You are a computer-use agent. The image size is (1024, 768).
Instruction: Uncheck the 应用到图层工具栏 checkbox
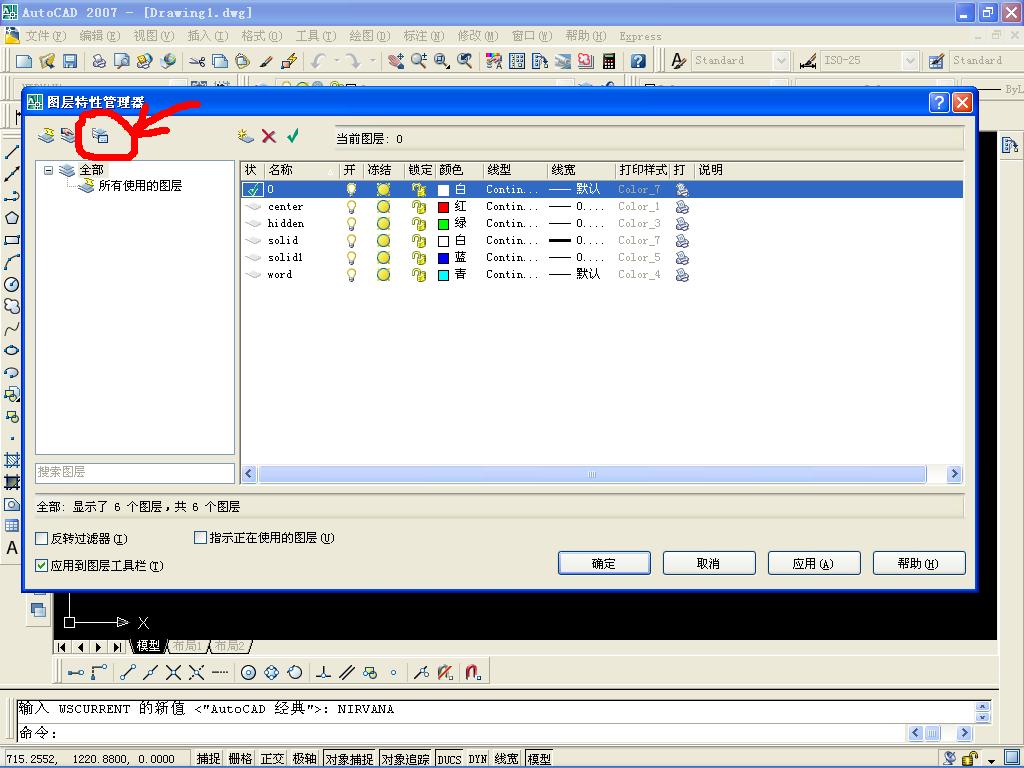(x=42, y=566)
